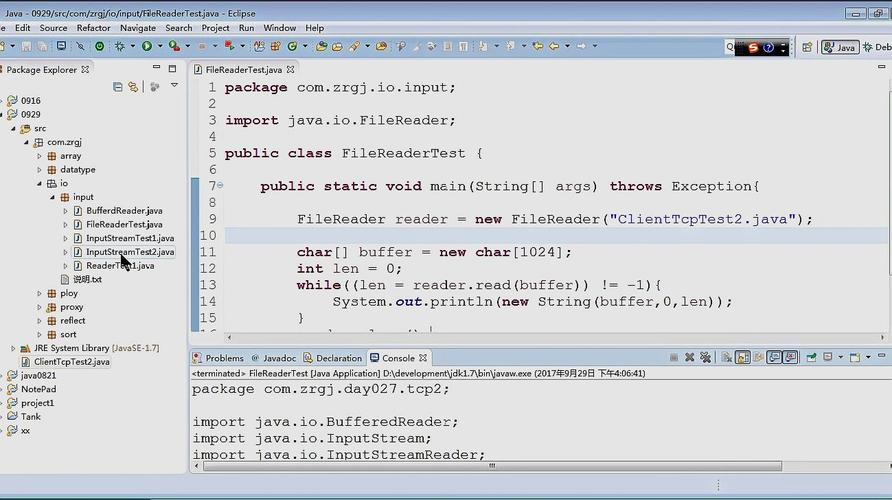
Task: Collapse the main method fold marker
Action: point(220,186)
